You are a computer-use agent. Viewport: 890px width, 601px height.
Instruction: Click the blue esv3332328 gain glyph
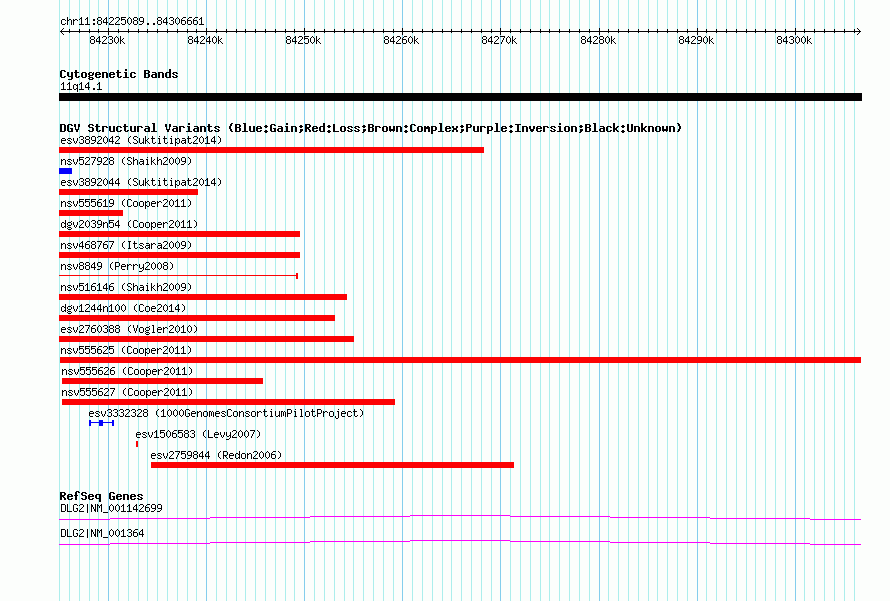pos(102,423)
